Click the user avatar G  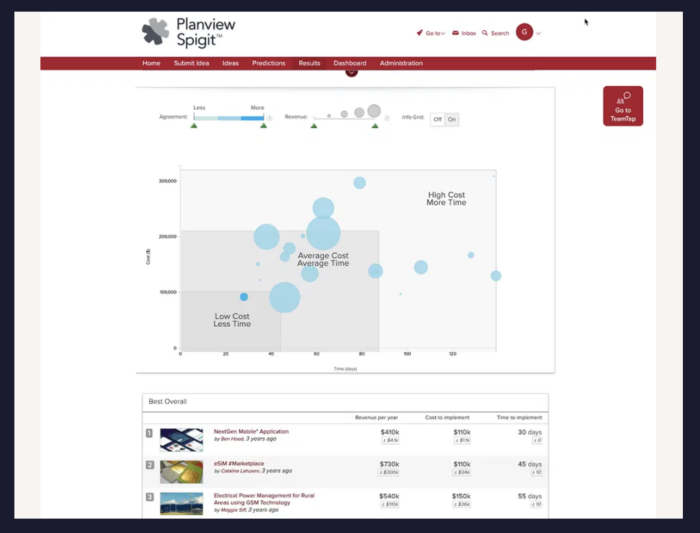tap(525, 32)
